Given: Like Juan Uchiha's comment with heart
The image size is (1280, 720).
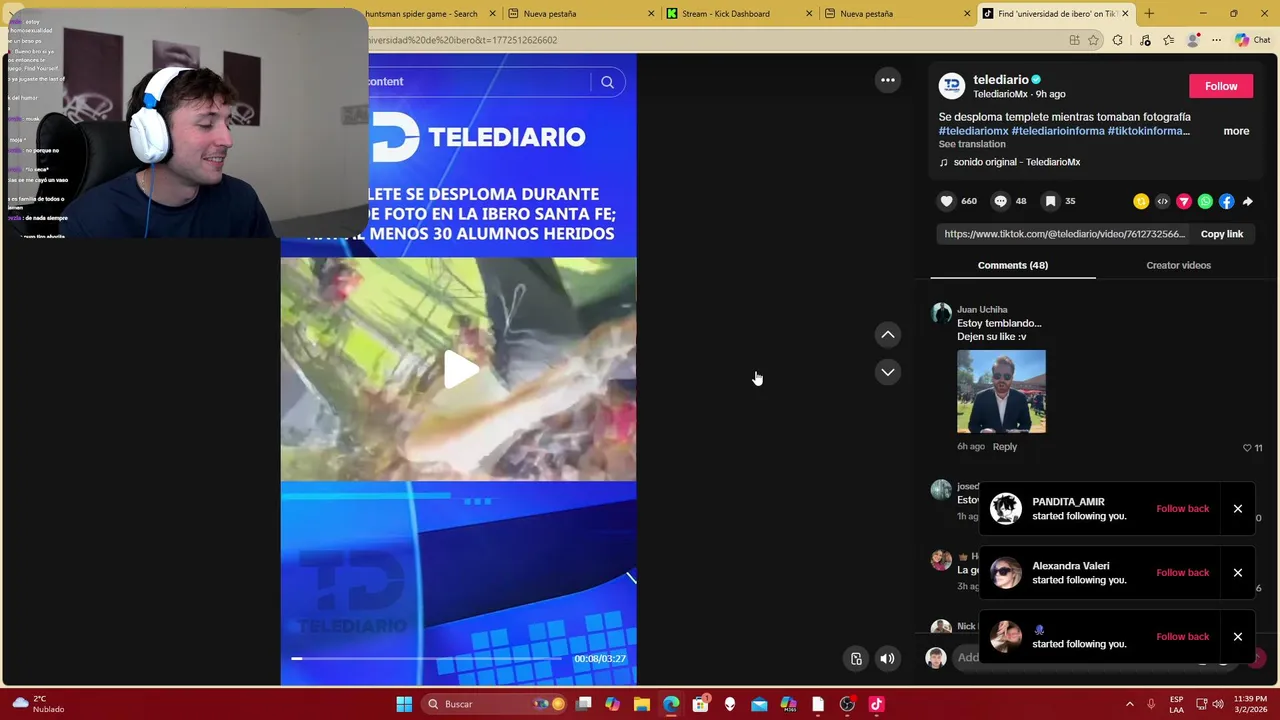Looking at the screenshot, I should click(x=1247, y=448).
